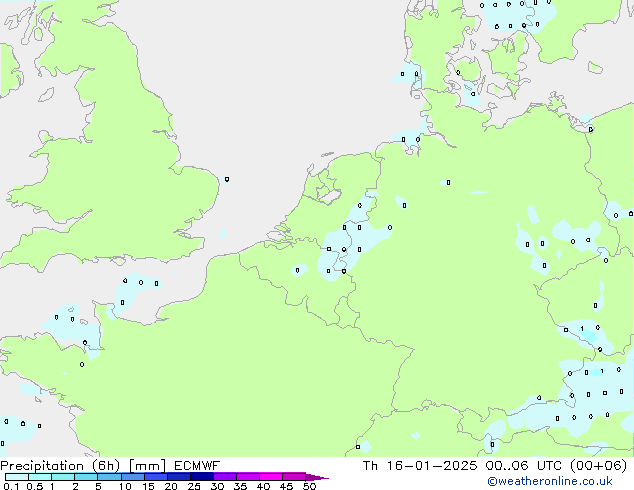Click the "1" precipitation value marker
This screenshot has height=490, width=634.
pos(582,328)
